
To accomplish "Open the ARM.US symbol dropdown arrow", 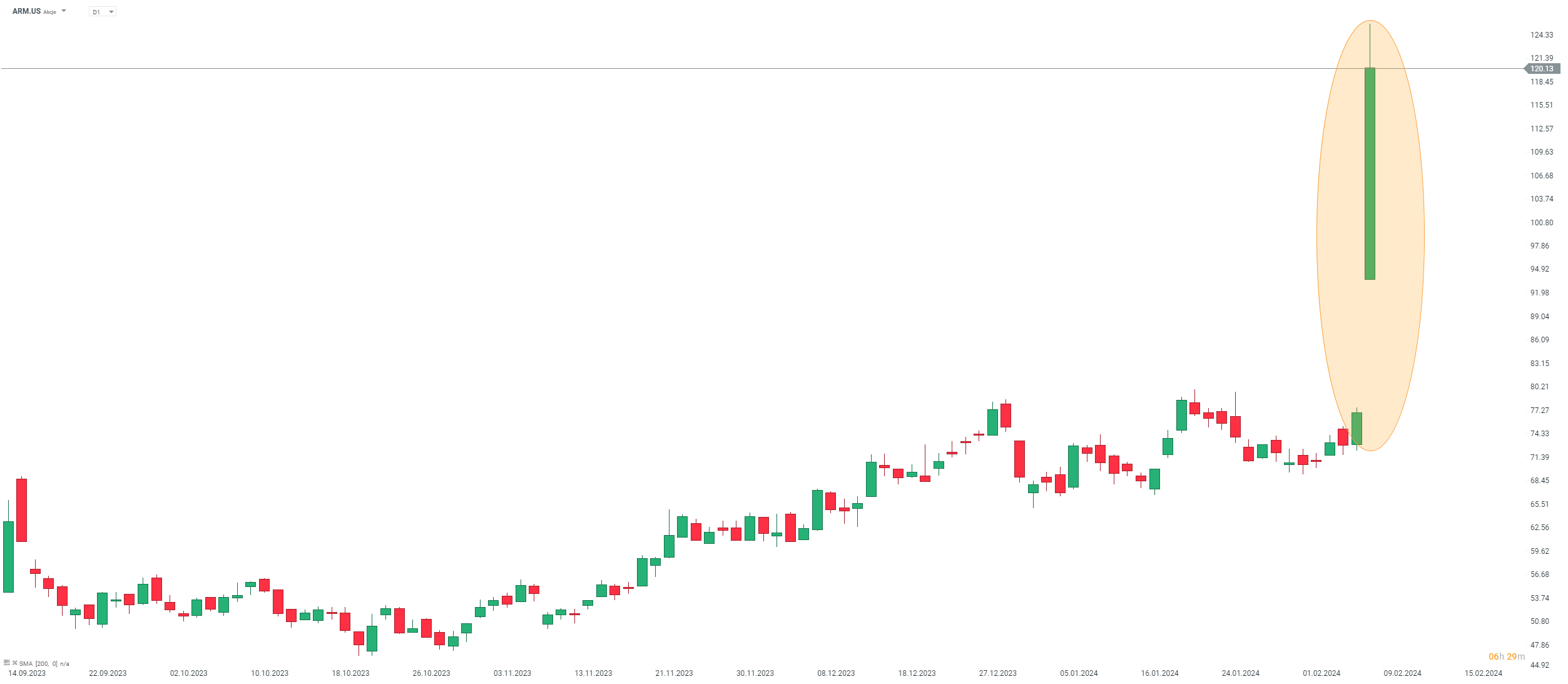I will (x=64, y=11).
